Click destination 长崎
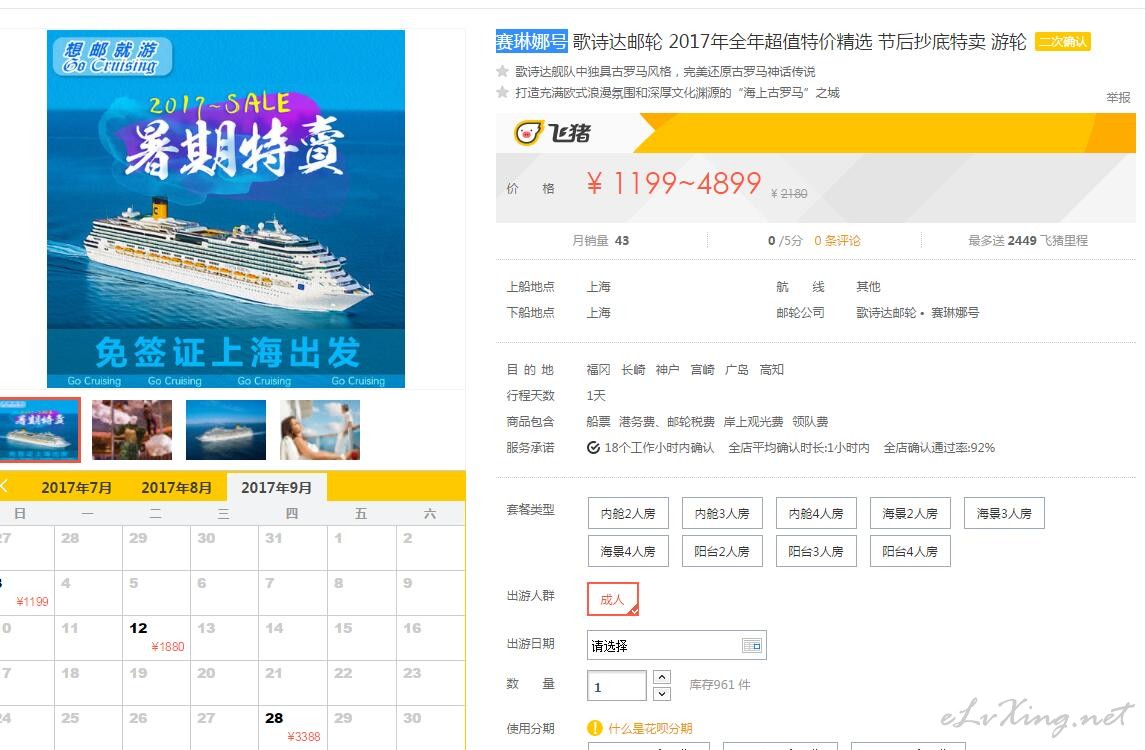Image resolution: width=1145 pixels, height=750 pixels. point(633,370)
